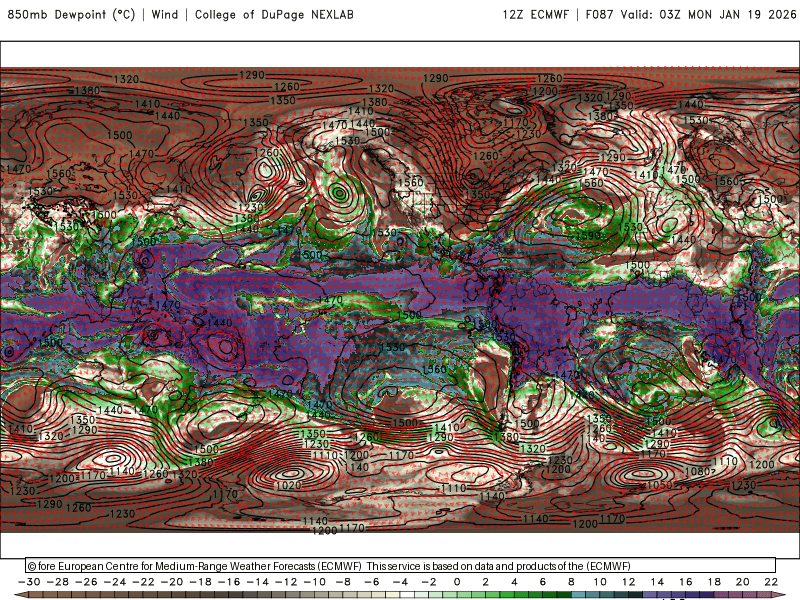
Task: Click the bright green swatch below 4
Action: coord(521,595)
